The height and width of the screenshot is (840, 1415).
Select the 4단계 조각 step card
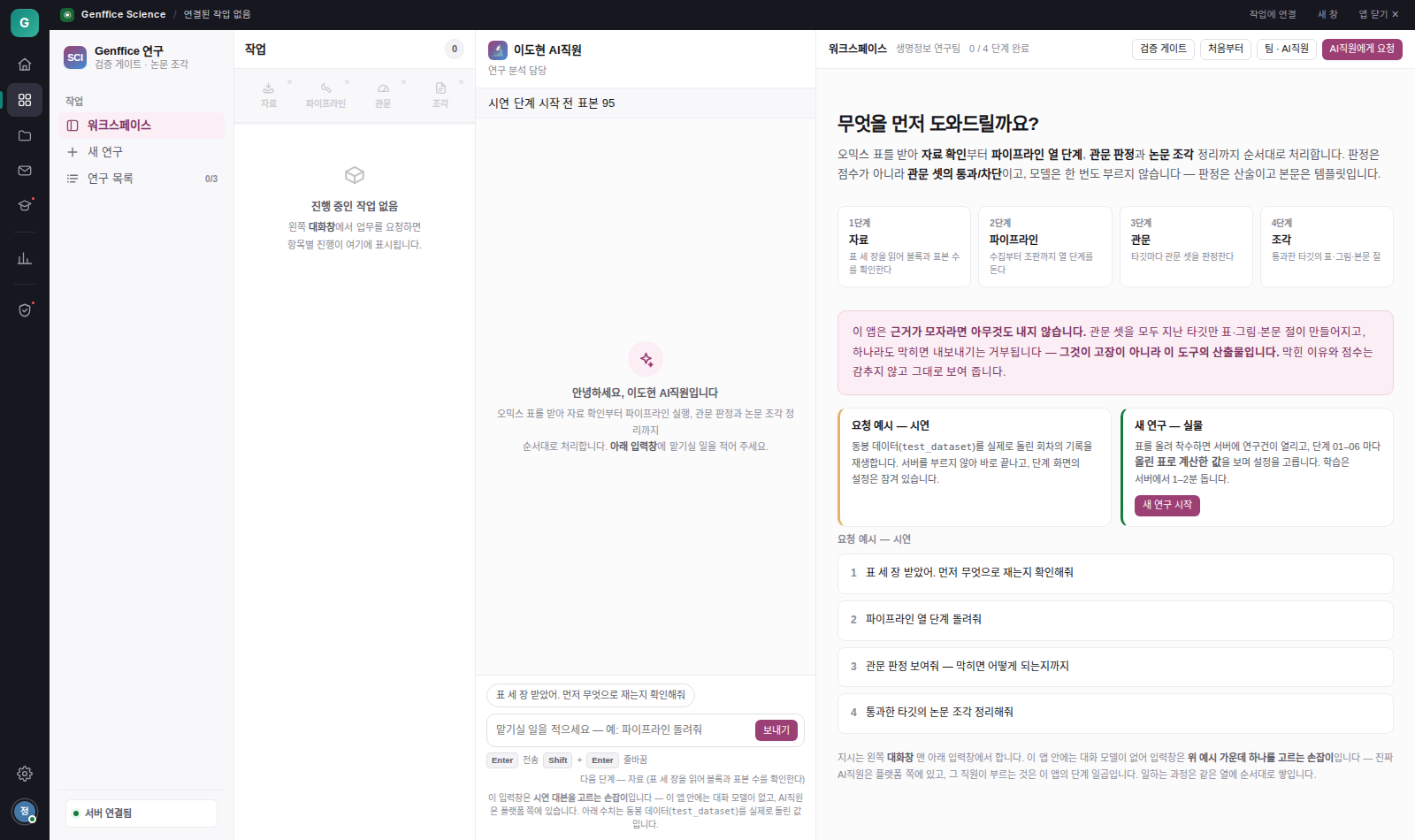1327,247
